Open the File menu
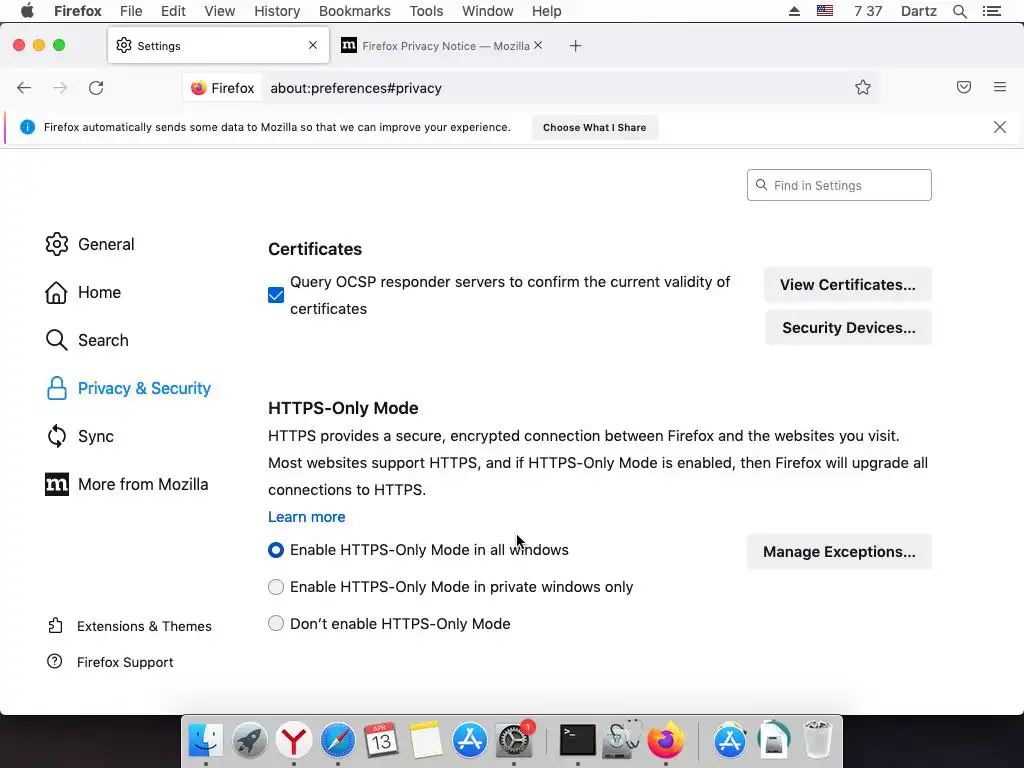Screen dimensions: 1024x768 (131, 11)
